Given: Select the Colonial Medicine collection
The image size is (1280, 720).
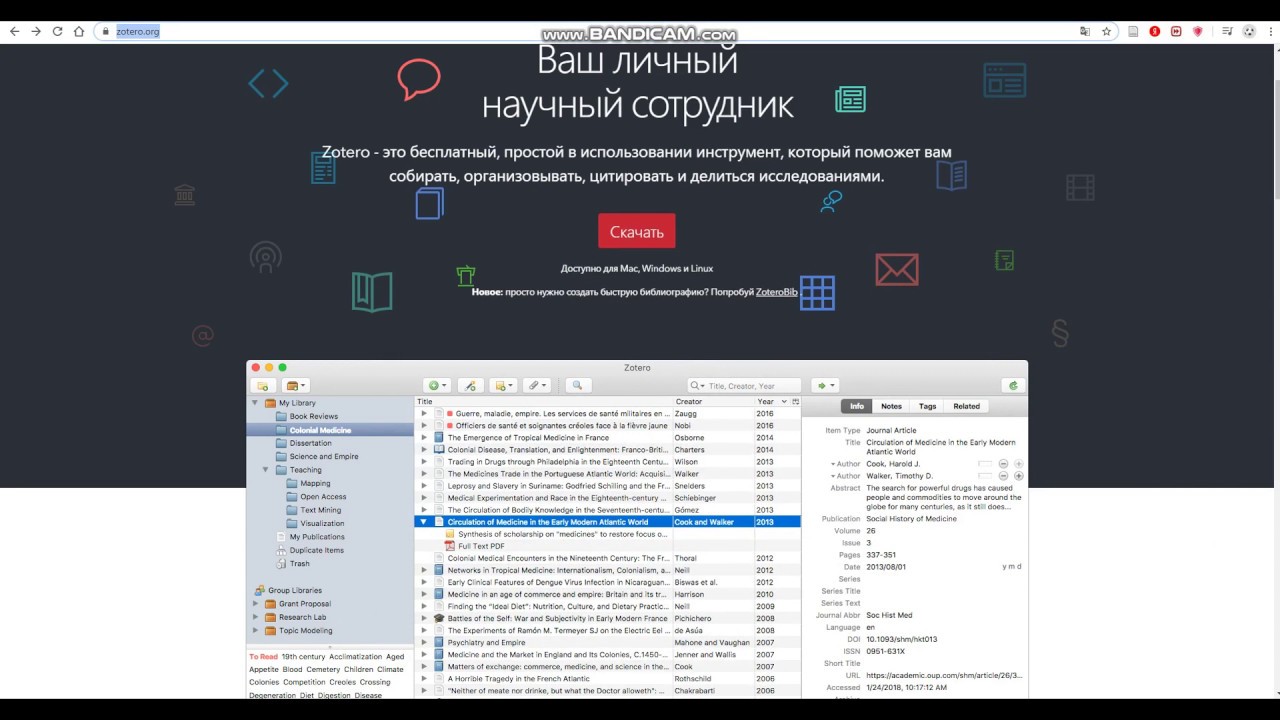Looking at the screenshot, I should point(330,430).
